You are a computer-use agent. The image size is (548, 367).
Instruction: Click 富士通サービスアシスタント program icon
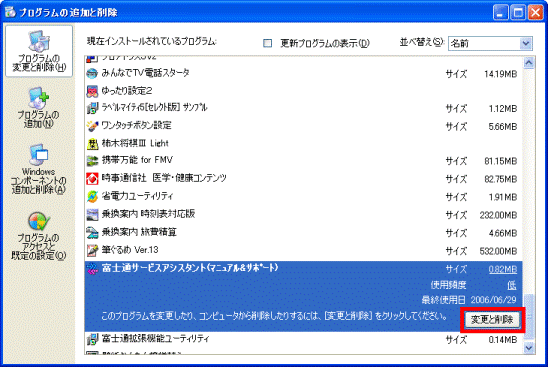(92, 268)
